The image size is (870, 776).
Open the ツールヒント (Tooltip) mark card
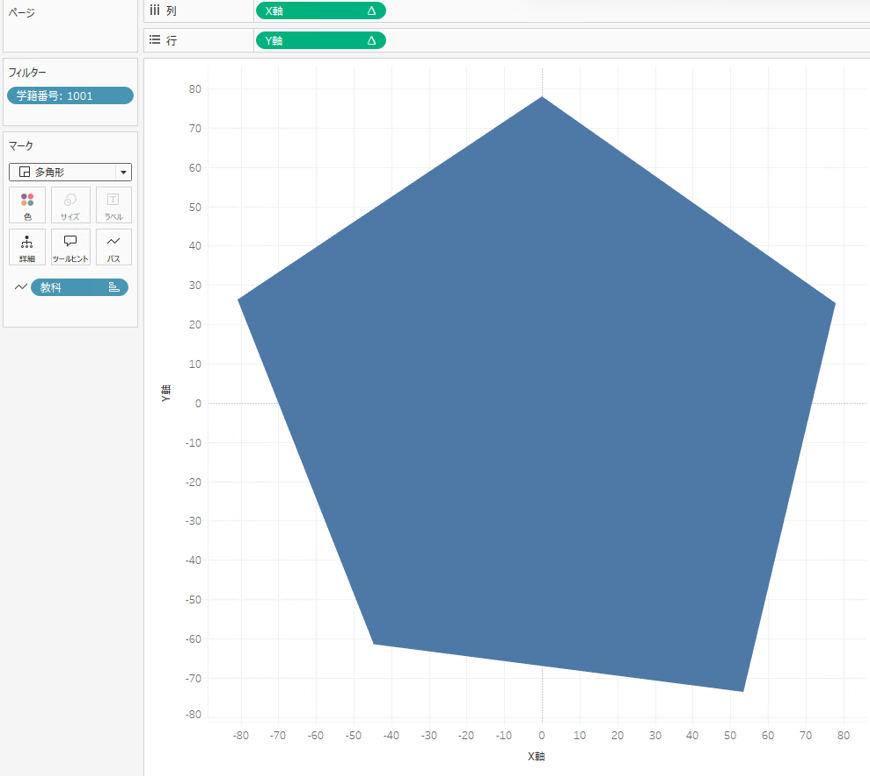pyautogui.click(x=70, y=247)
